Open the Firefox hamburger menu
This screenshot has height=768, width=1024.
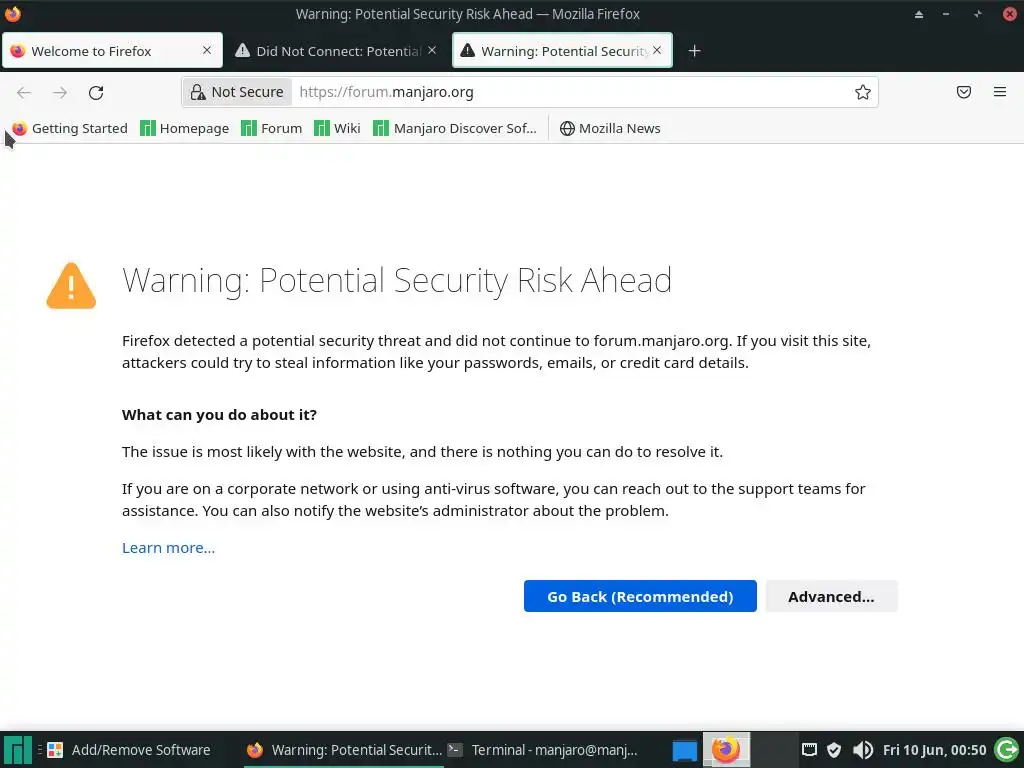pos(1000,92)
